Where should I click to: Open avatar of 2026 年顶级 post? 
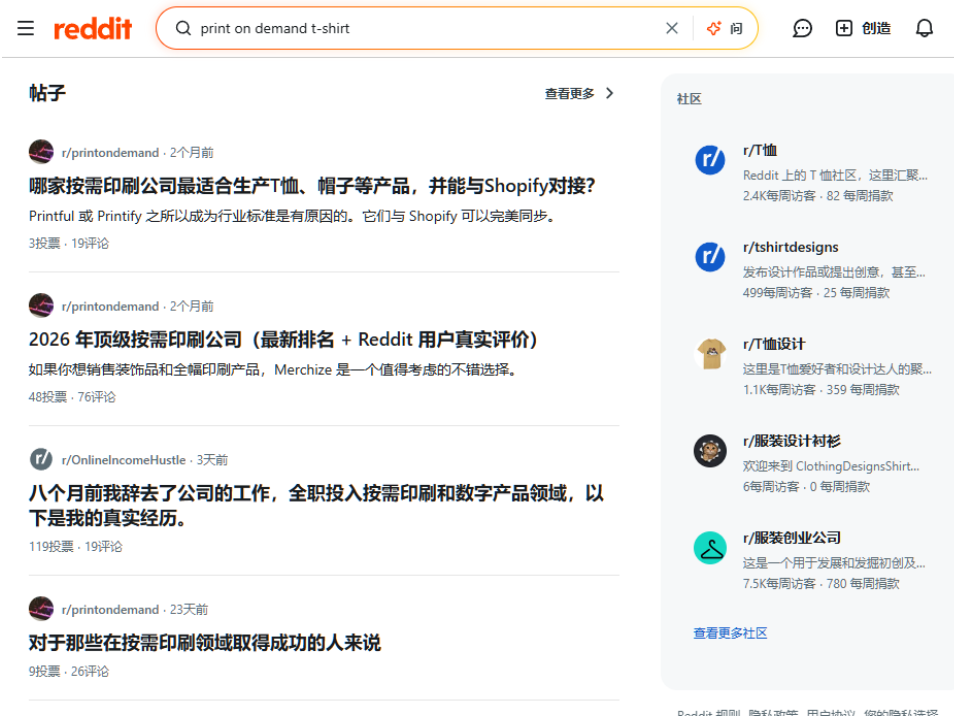41,305
